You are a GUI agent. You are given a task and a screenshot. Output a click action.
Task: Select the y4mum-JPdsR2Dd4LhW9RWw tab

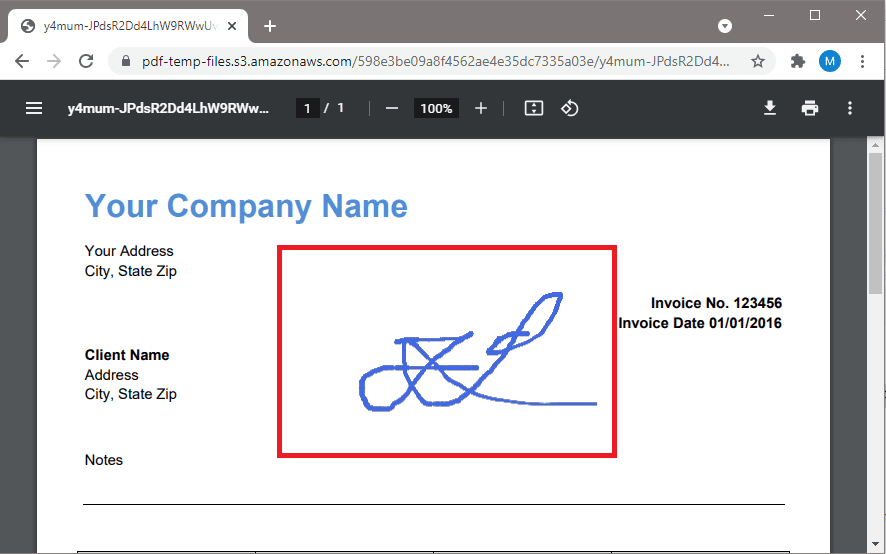click(125, 26)
